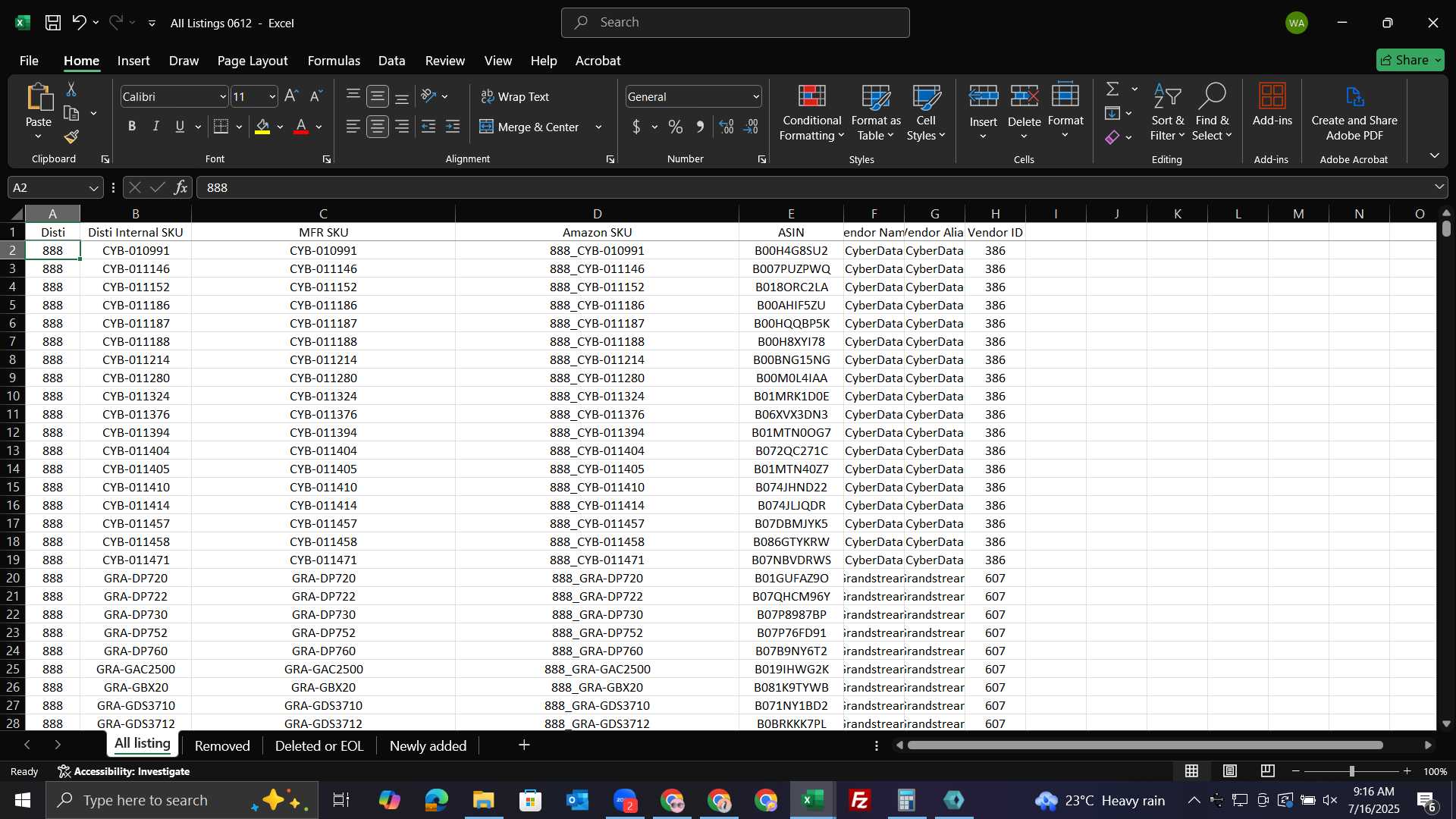
Task: Expand the Paste options dropdown arrow
Action: pos(38,136)
